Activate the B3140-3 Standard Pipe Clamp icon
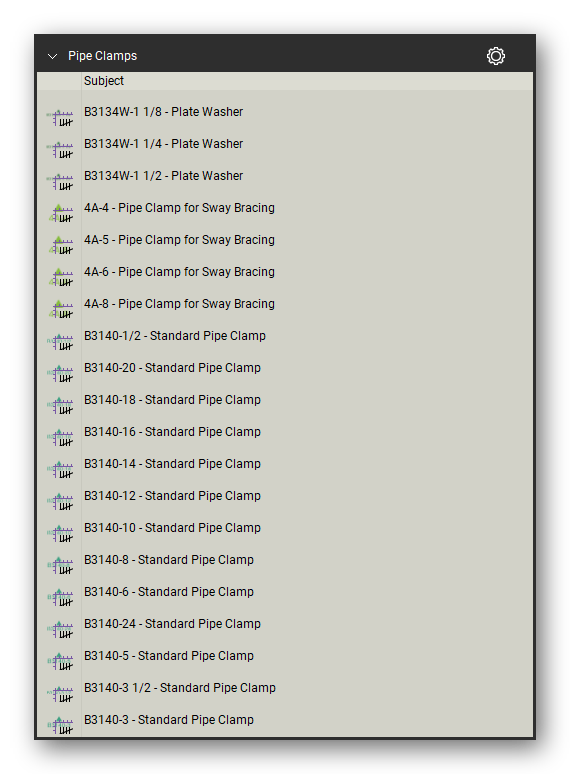570x774 pixels. (60, 725)
